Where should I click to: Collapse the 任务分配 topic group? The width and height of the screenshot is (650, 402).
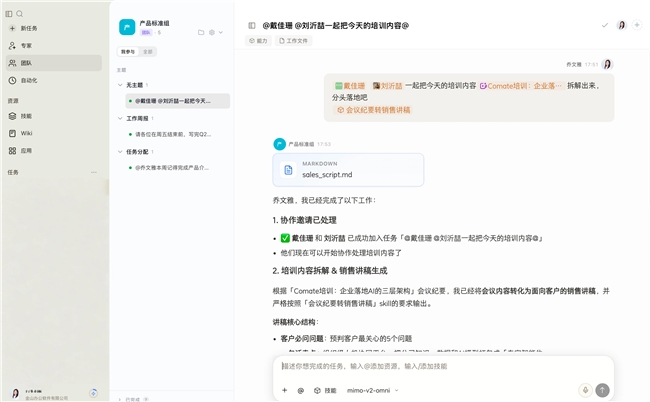click(x=120, y=152)
